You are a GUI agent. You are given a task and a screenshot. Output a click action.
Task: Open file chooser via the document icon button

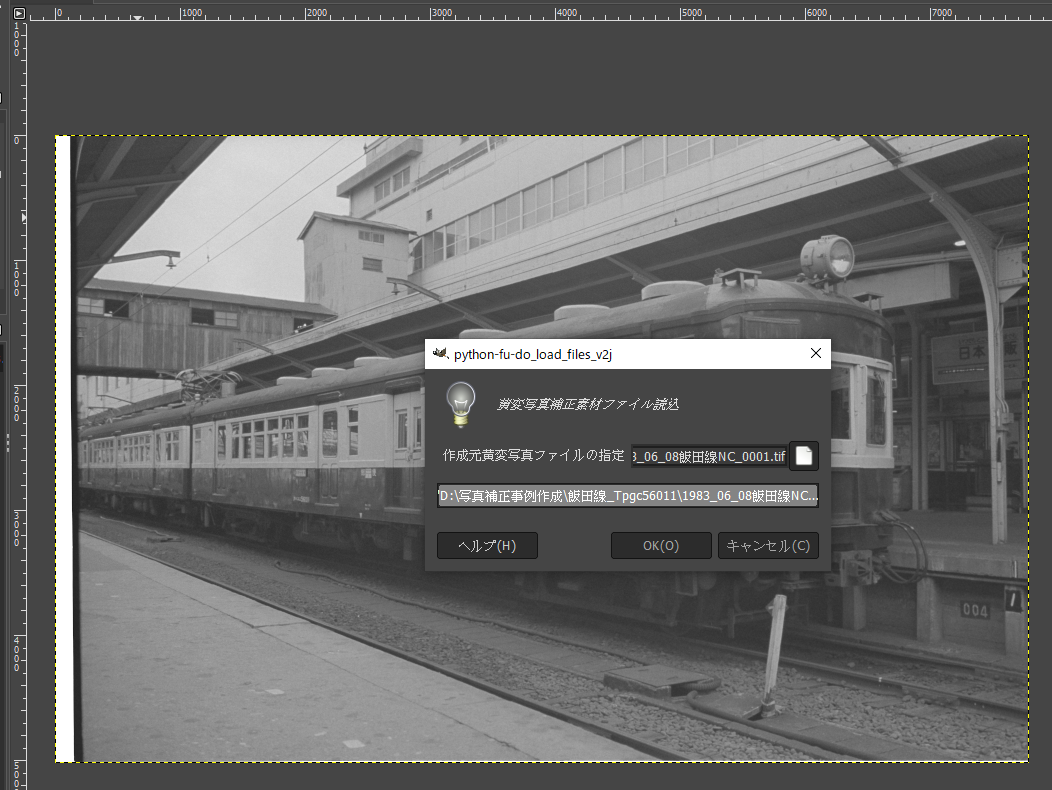[x=804, y=456]
